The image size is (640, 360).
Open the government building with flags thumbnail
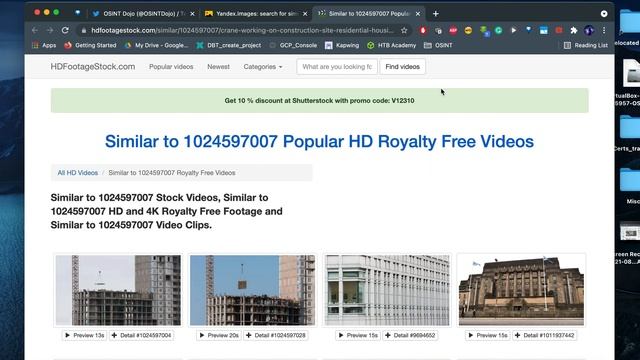[x=521, y=290]
